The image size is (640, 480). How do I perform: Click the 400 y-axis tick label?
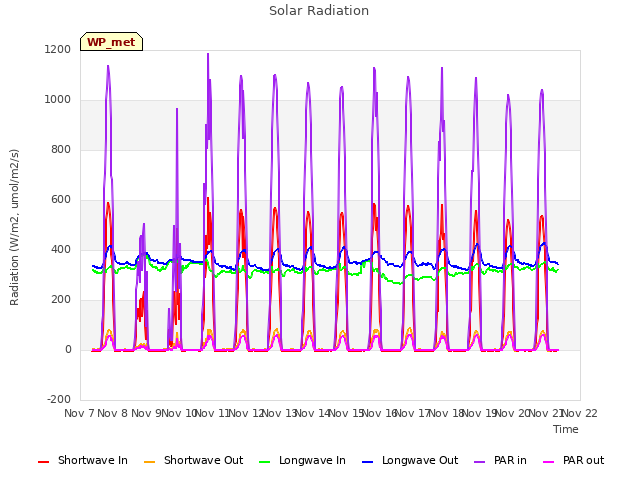click(x=61, y=249)
